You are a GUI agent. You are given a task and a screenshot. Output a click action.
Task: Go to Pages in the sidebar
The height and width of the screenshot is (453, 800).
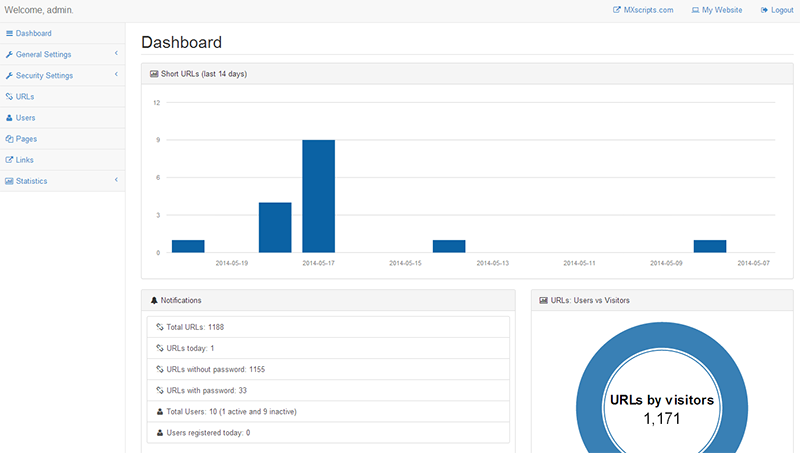tap(62, 139)
